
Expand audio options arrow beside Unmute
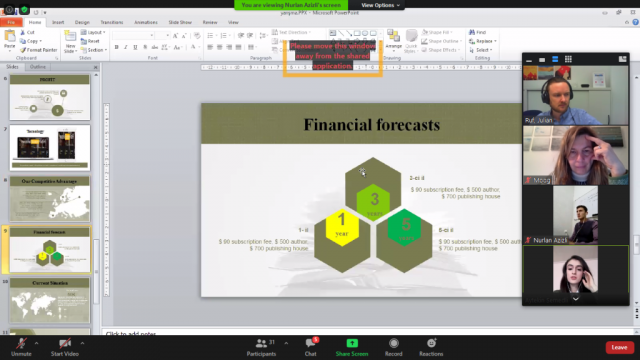pos(36,343)
